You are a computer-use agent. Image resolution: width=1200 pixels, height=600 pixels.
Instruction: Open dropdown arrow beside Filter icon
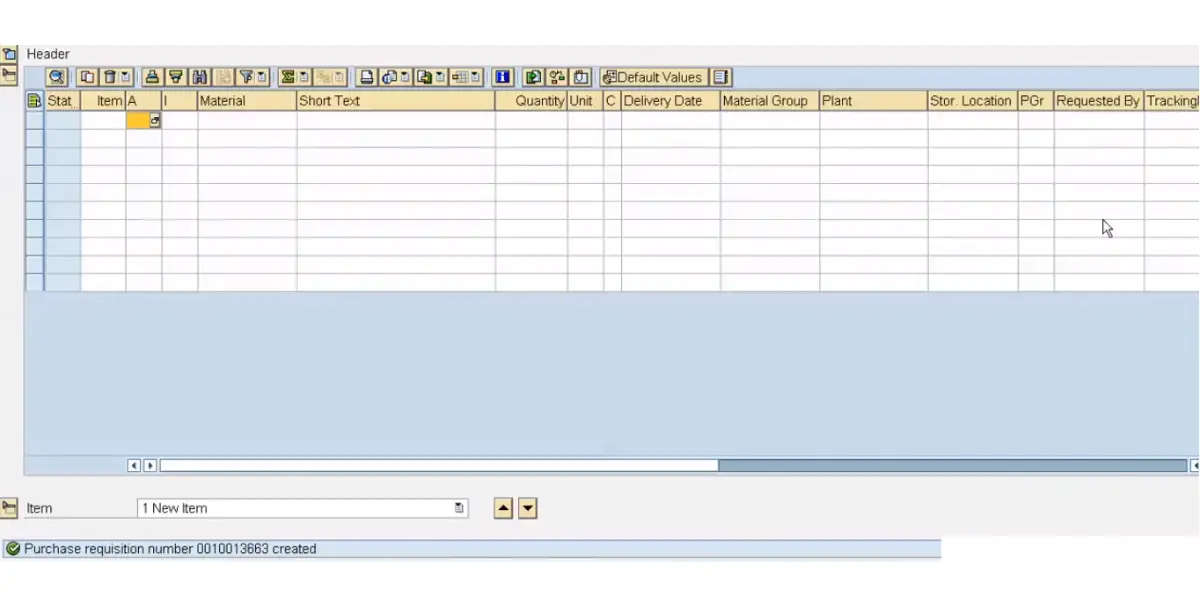[261, 77]
